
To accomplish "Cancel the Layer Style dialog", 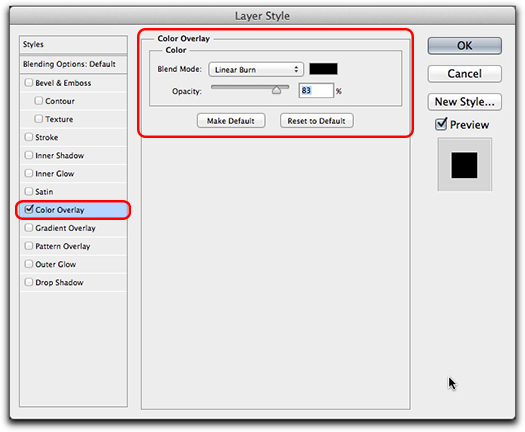I will (x=464, y=74).
